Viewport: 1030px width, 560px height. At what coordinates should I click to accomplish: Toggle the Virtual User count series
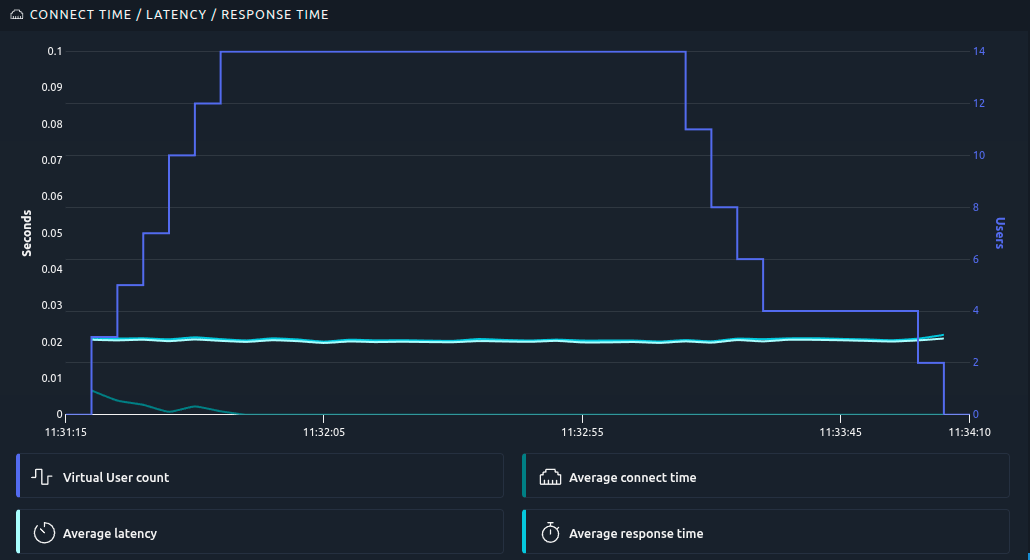click(260, 475)
